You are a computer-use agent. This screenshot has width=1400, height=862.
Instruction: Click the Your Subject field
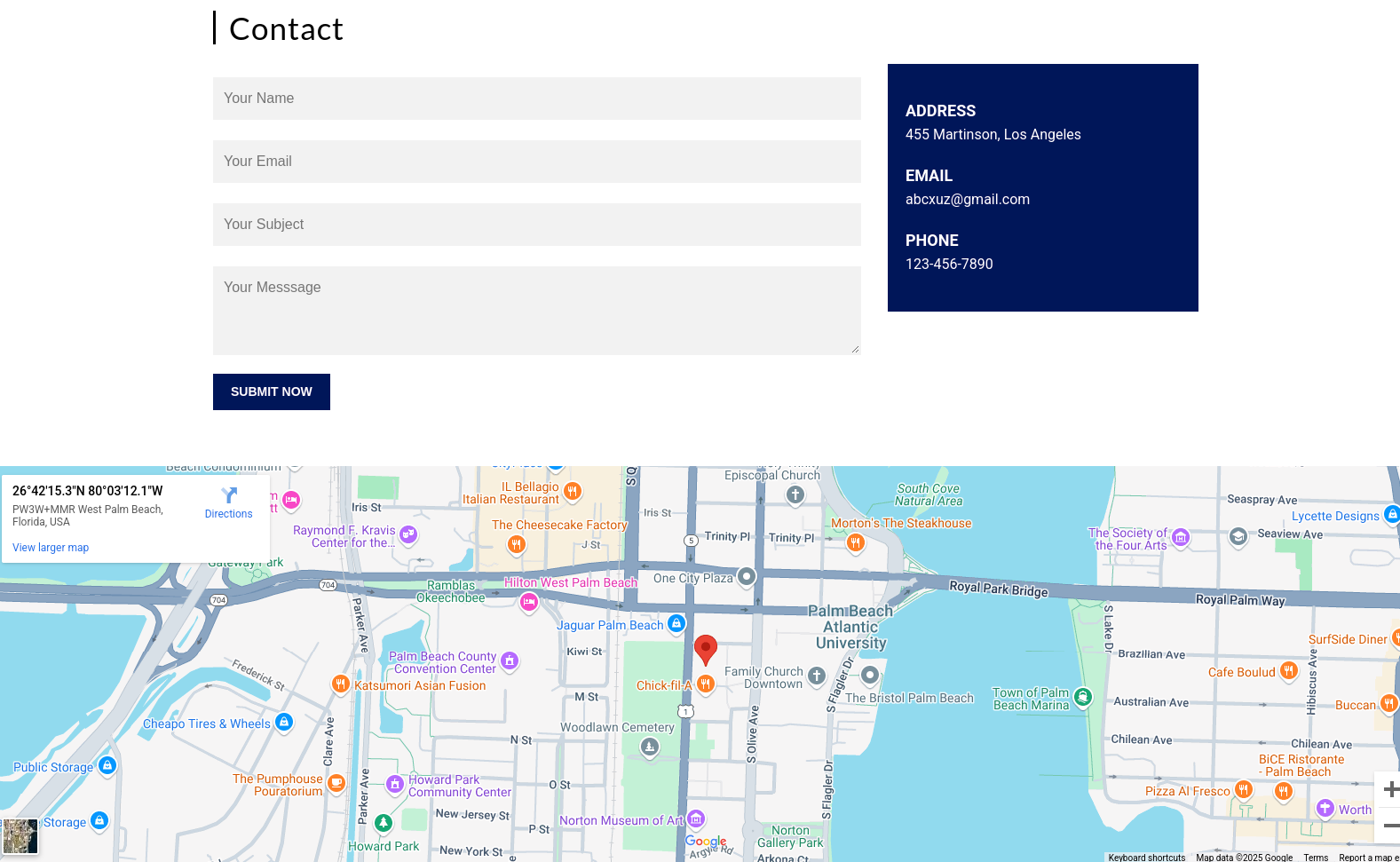coord(537,225)
